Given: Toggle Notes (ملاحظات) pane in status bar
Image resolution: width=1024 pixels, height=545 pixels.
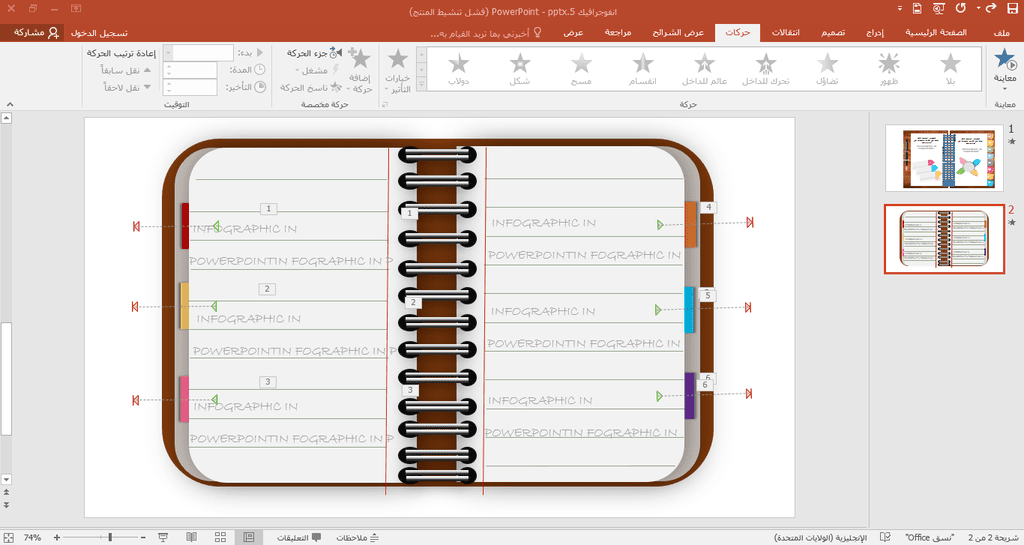Looking at the screenshot, I should pos(357,538).
